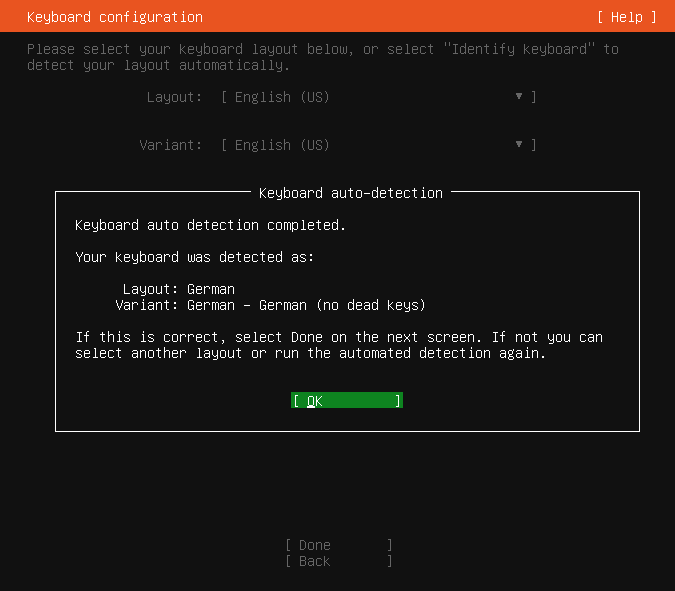Click the 'Variant:' label beside the second dropdown
Screen dimensions: 675x591
(x=170, y=145)
